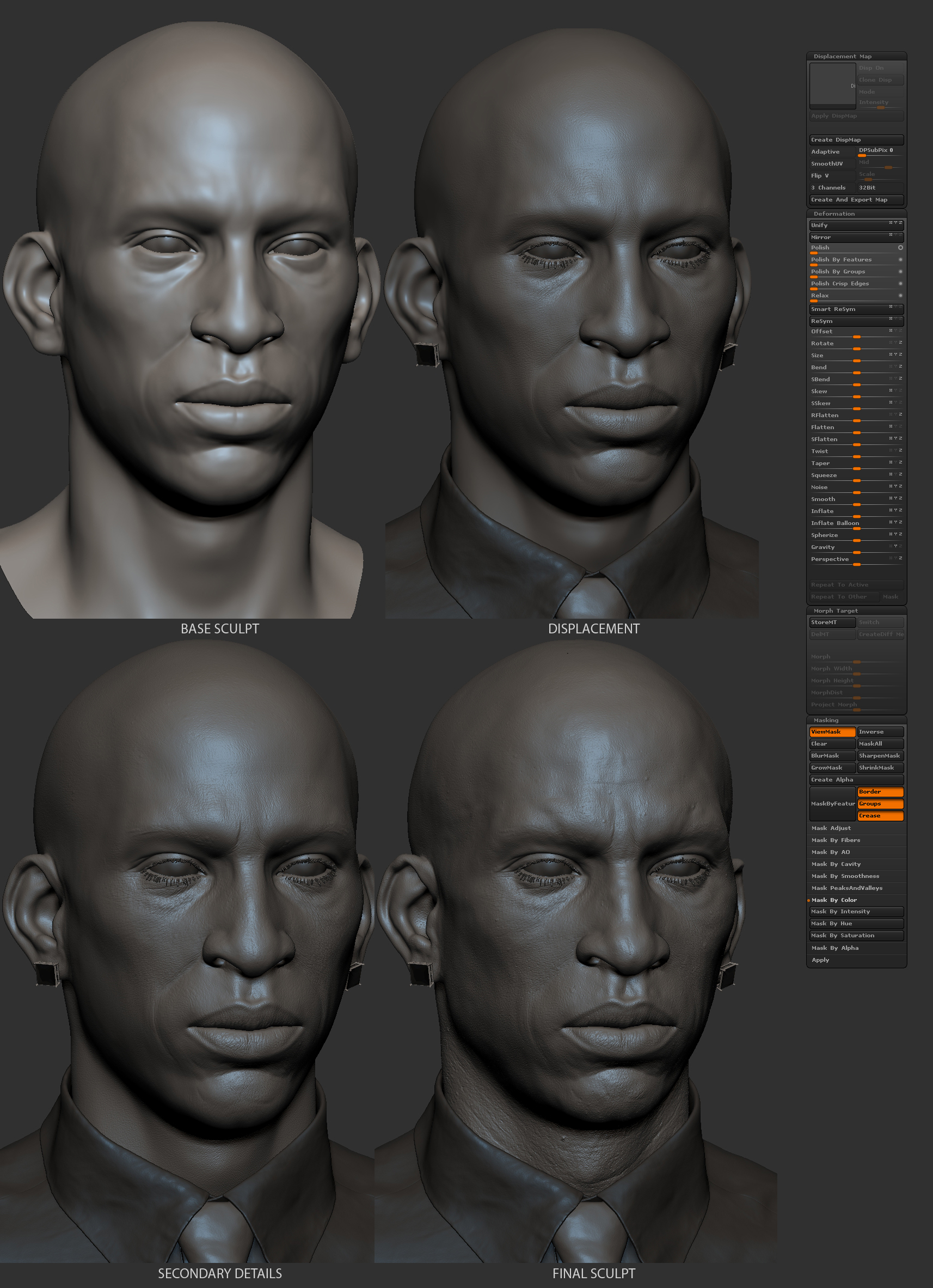Click the Z axis icon on Twist

coord(900,450)
